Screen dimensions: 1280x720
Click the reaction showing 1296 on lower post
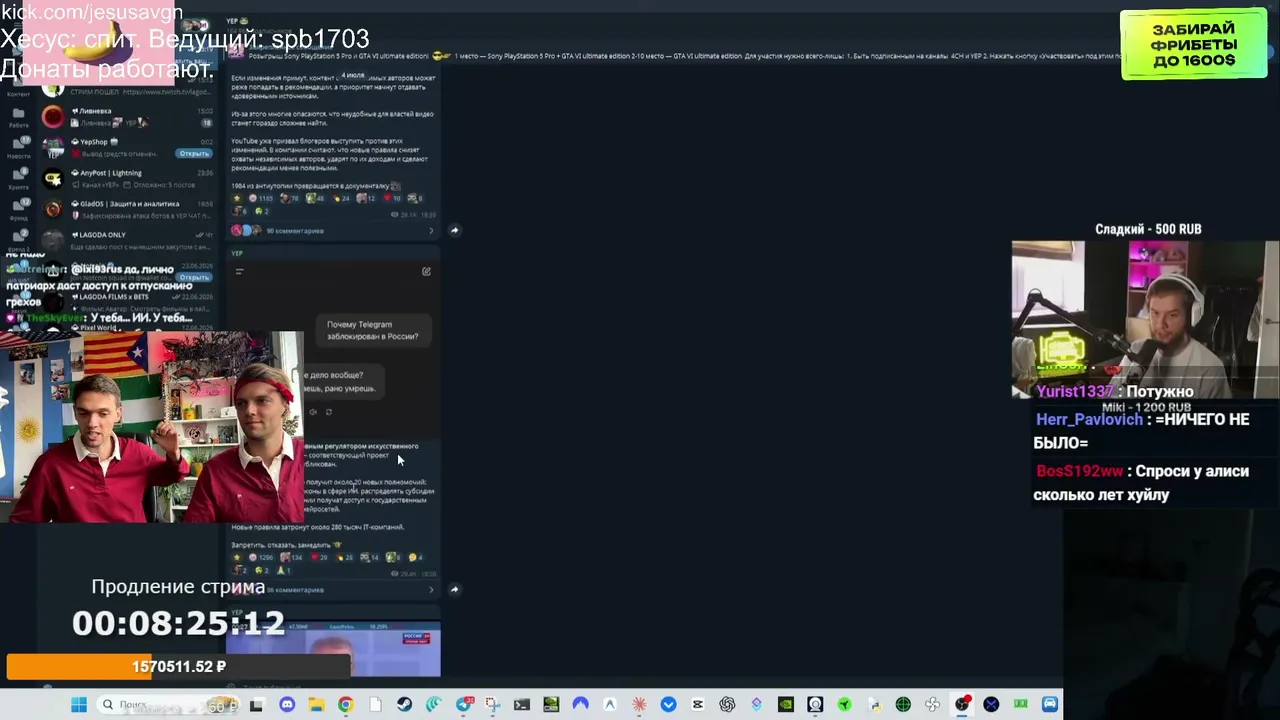[259, 557]
